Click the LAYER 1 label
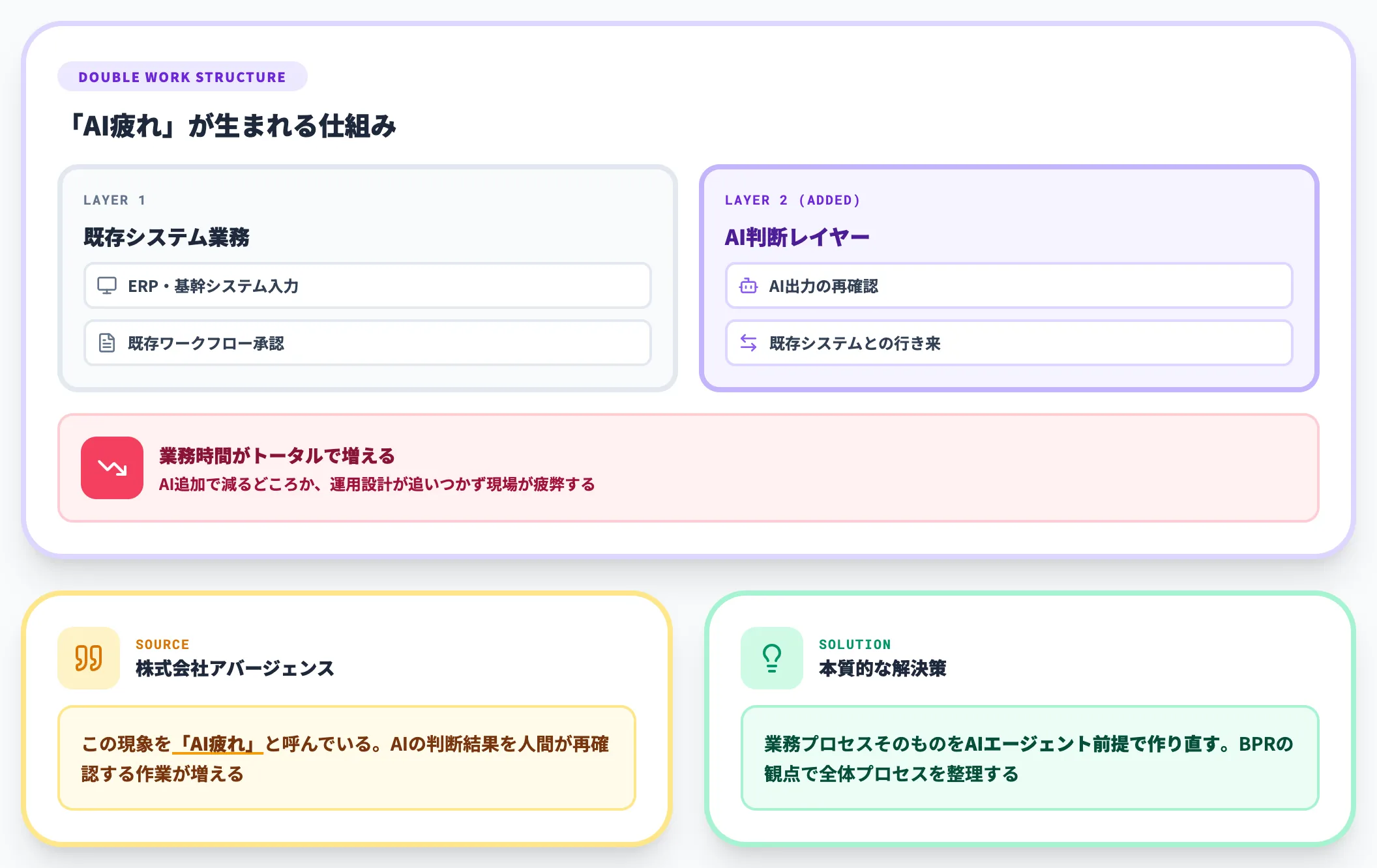The height and width of the screenshot is (868, 1377). [x=115, y=200]
